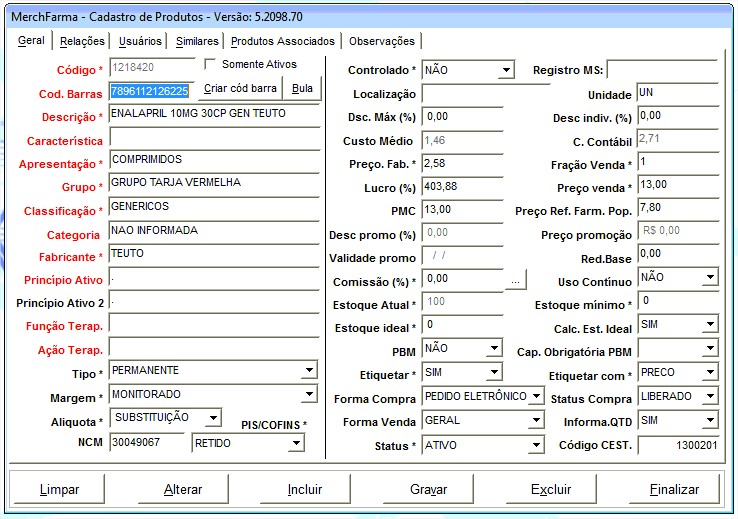
Task: Expand the Uso Contínuo dropdown
Action: (709, 277)
